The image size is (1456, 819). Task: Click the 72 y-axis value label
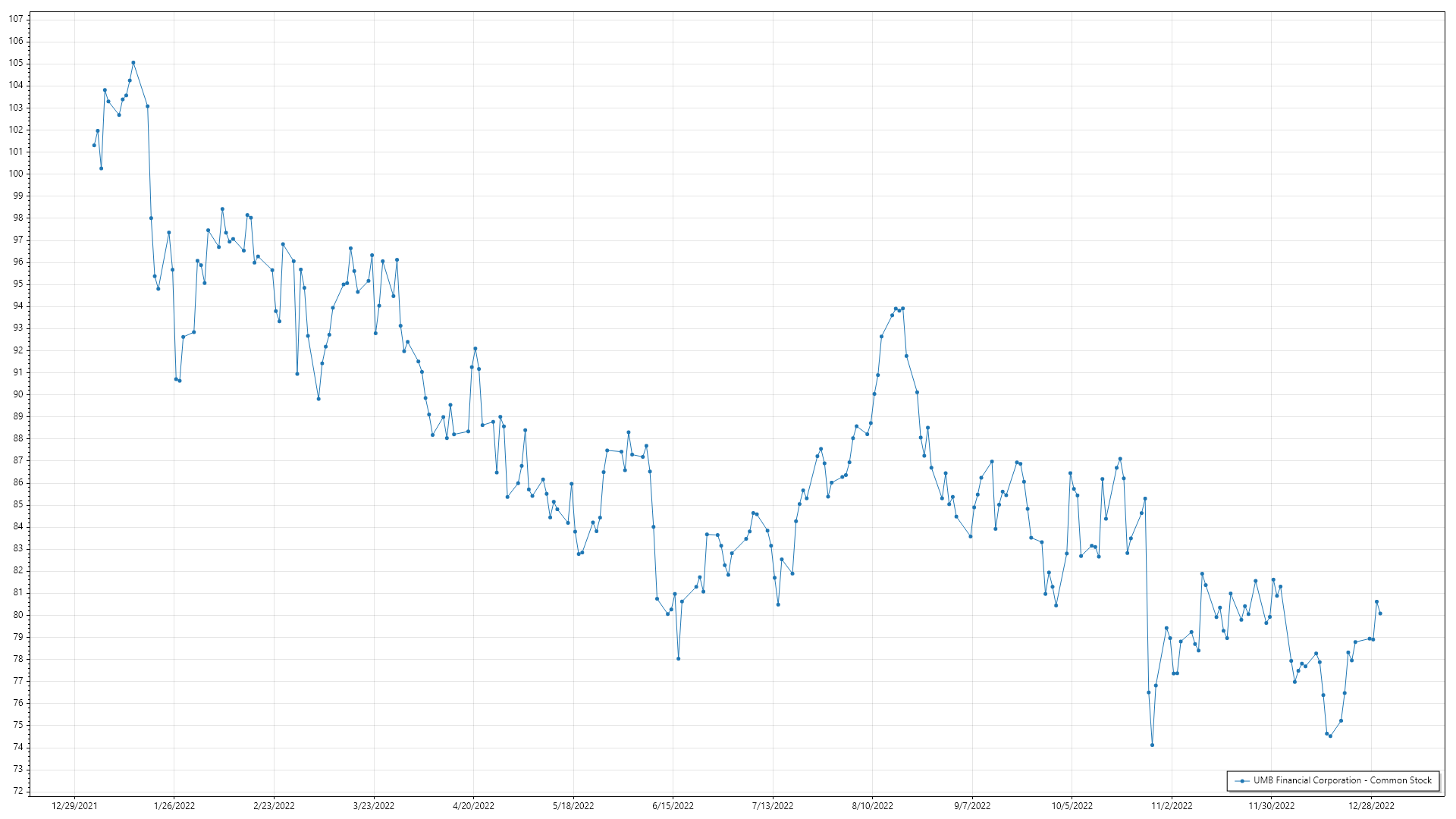point(17,791)
